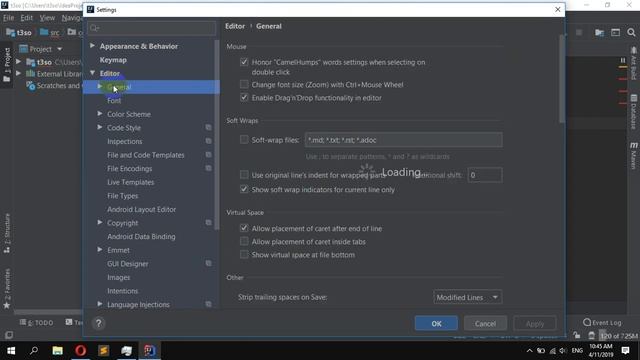Click the settings search field
Screen dimensions: 640x360
coord(152,28)
